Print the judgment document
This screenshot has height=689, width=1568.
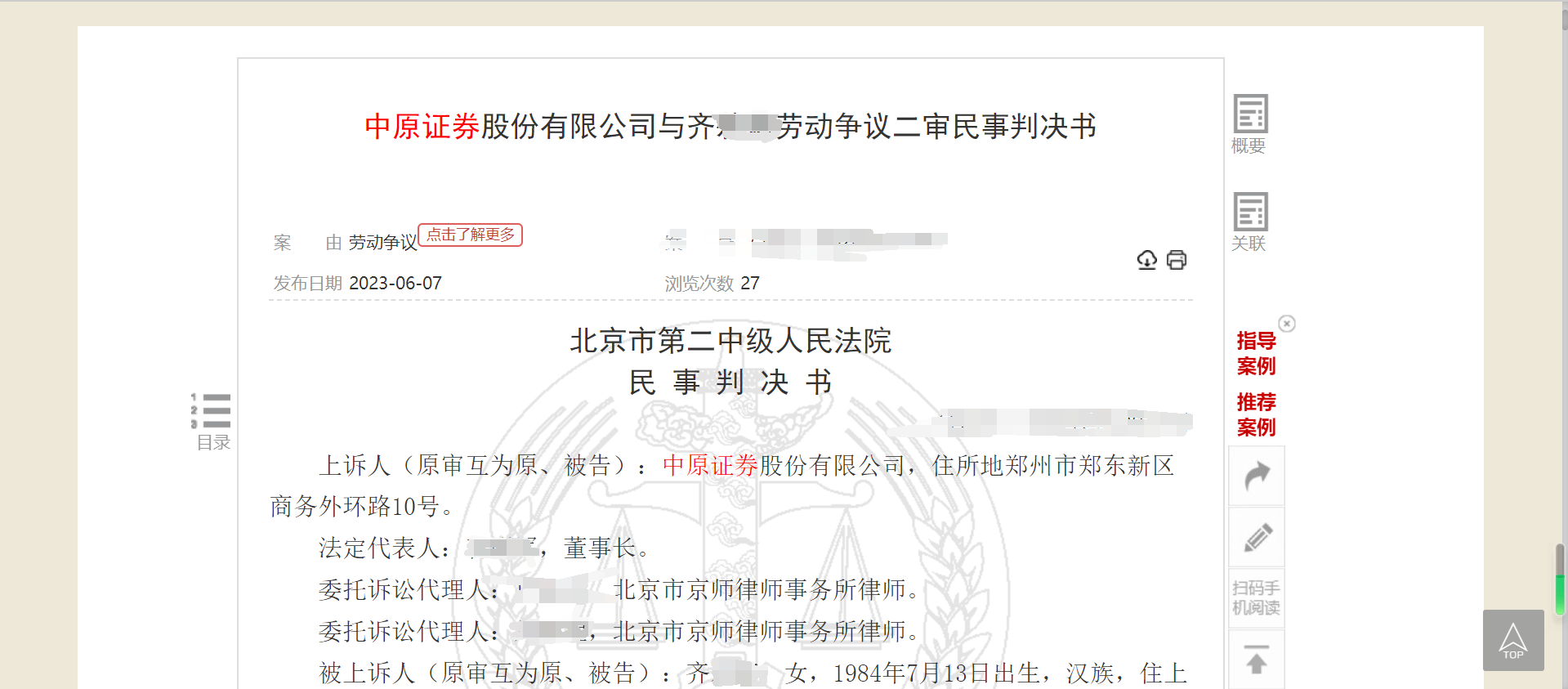pyautogui.click(x=1177, y=260)
